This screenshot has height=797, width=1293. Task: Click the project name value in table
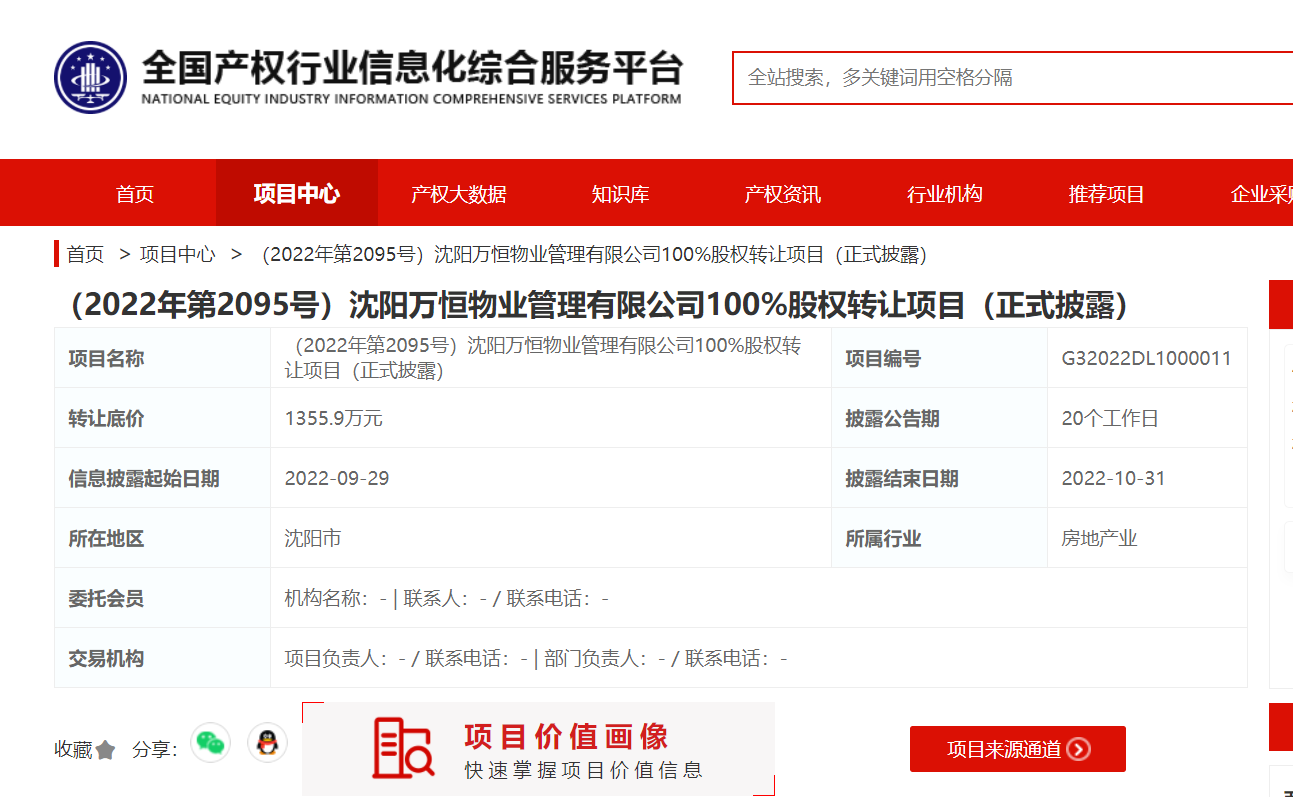pos(543,358)
